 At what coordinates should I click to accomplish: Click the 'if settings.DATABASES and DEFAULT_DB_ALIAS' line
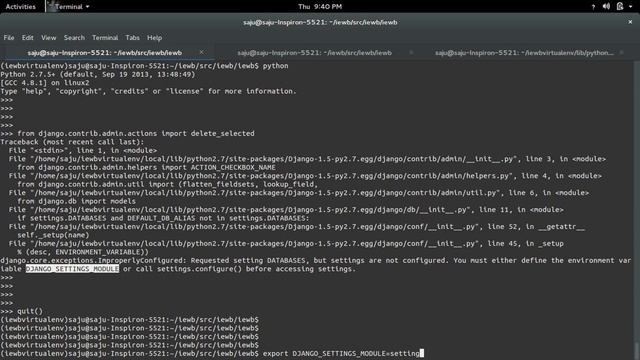[163, 218]
